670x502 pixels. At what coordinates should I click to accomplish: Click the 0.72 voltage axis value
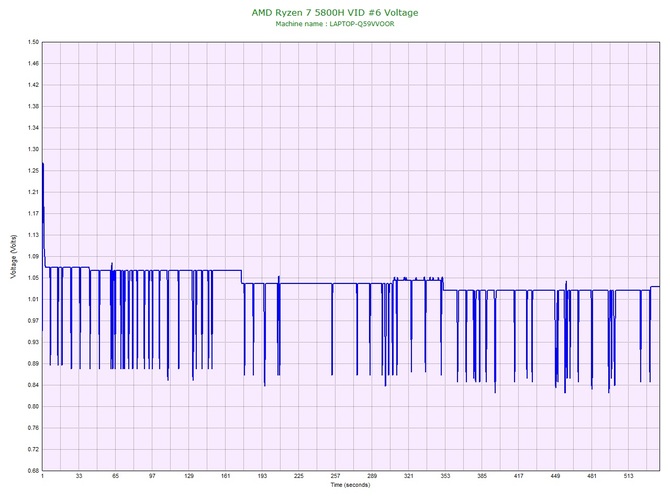(33, 449)
